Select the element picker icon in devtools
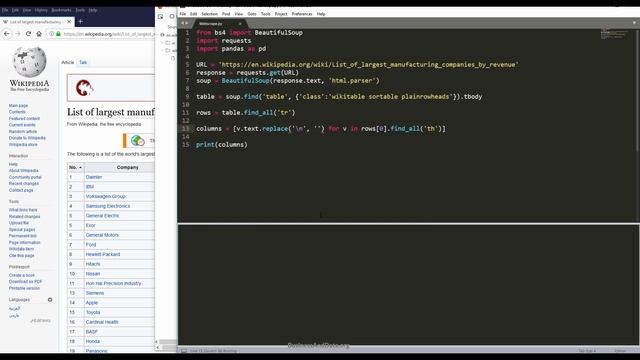This screenshot has height=360, width=640. (160, 16)
